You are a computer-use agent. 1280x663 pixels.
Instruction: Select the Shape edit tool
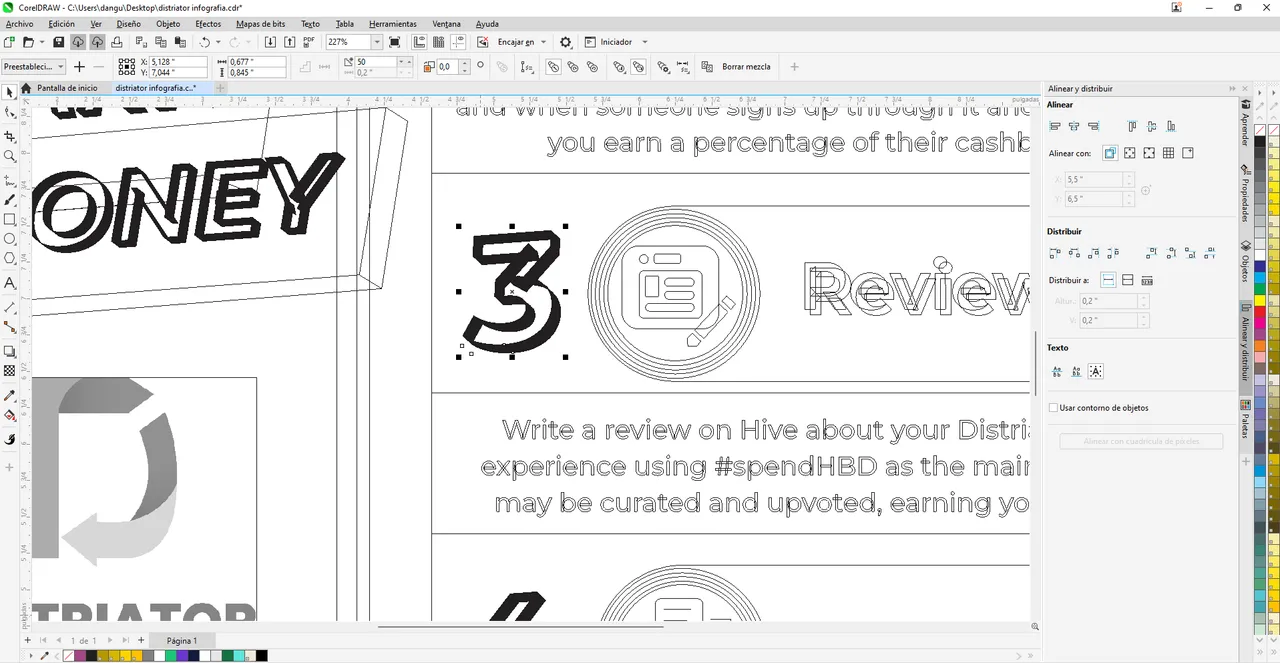[10, 114]
